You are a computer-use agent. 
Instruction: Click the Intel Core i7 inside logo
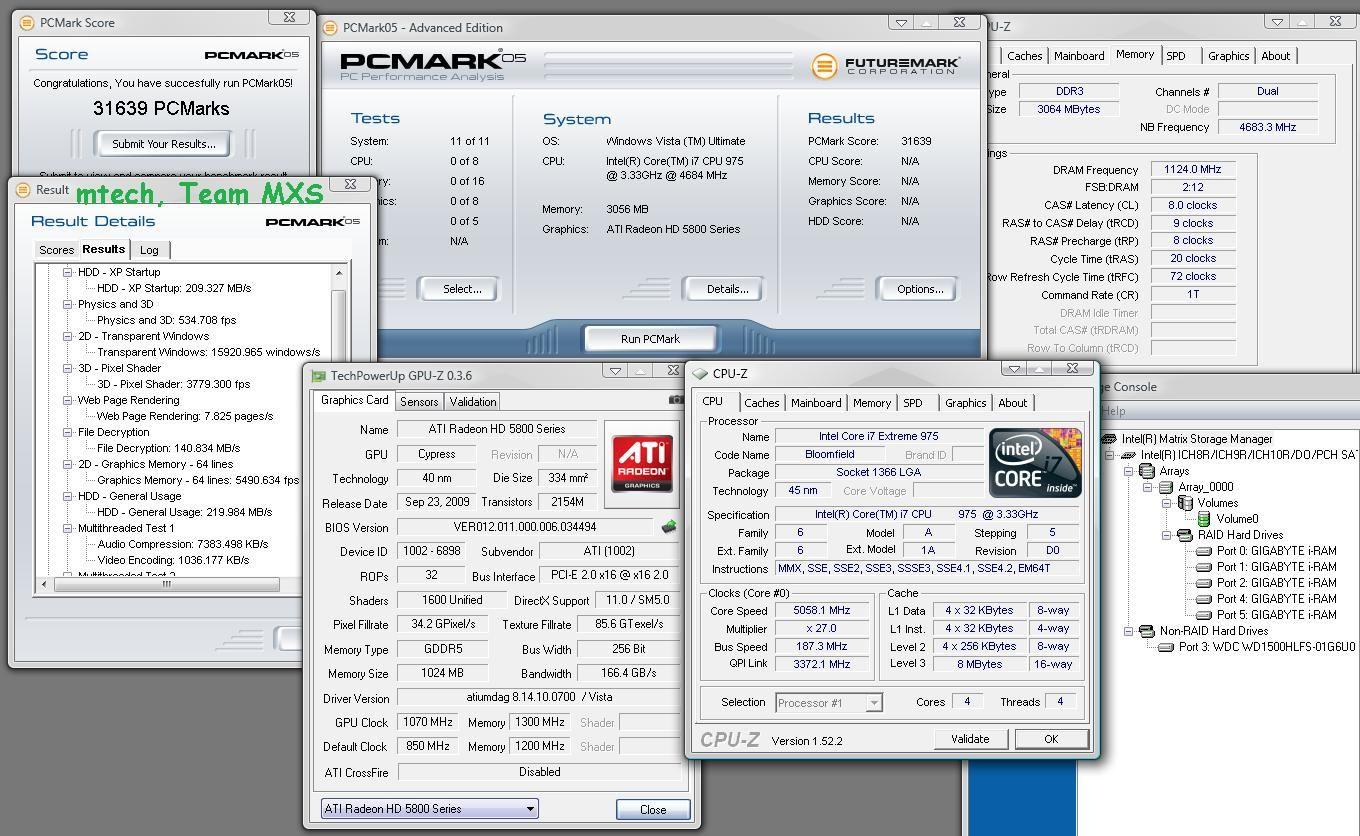(1035, 462)
